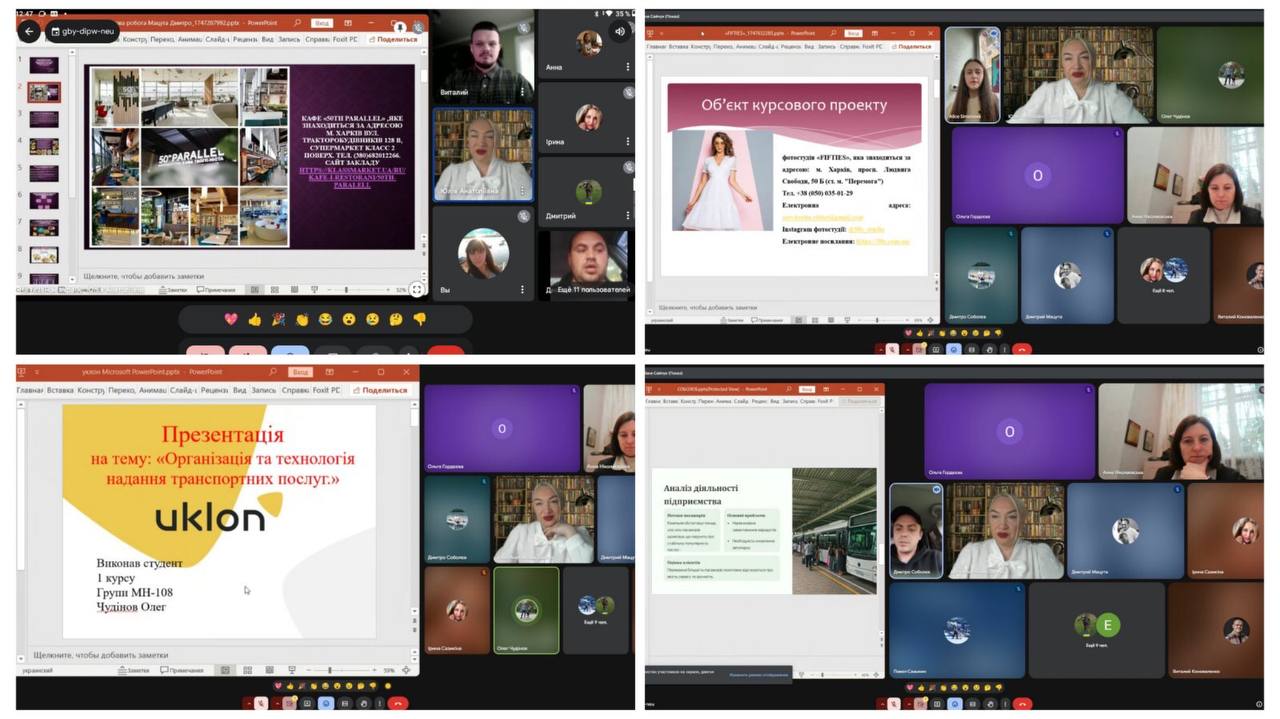Toggle Заметки pane in cafe presentation
This screenshot has width=1280, height=719.
tap(172, 290)
